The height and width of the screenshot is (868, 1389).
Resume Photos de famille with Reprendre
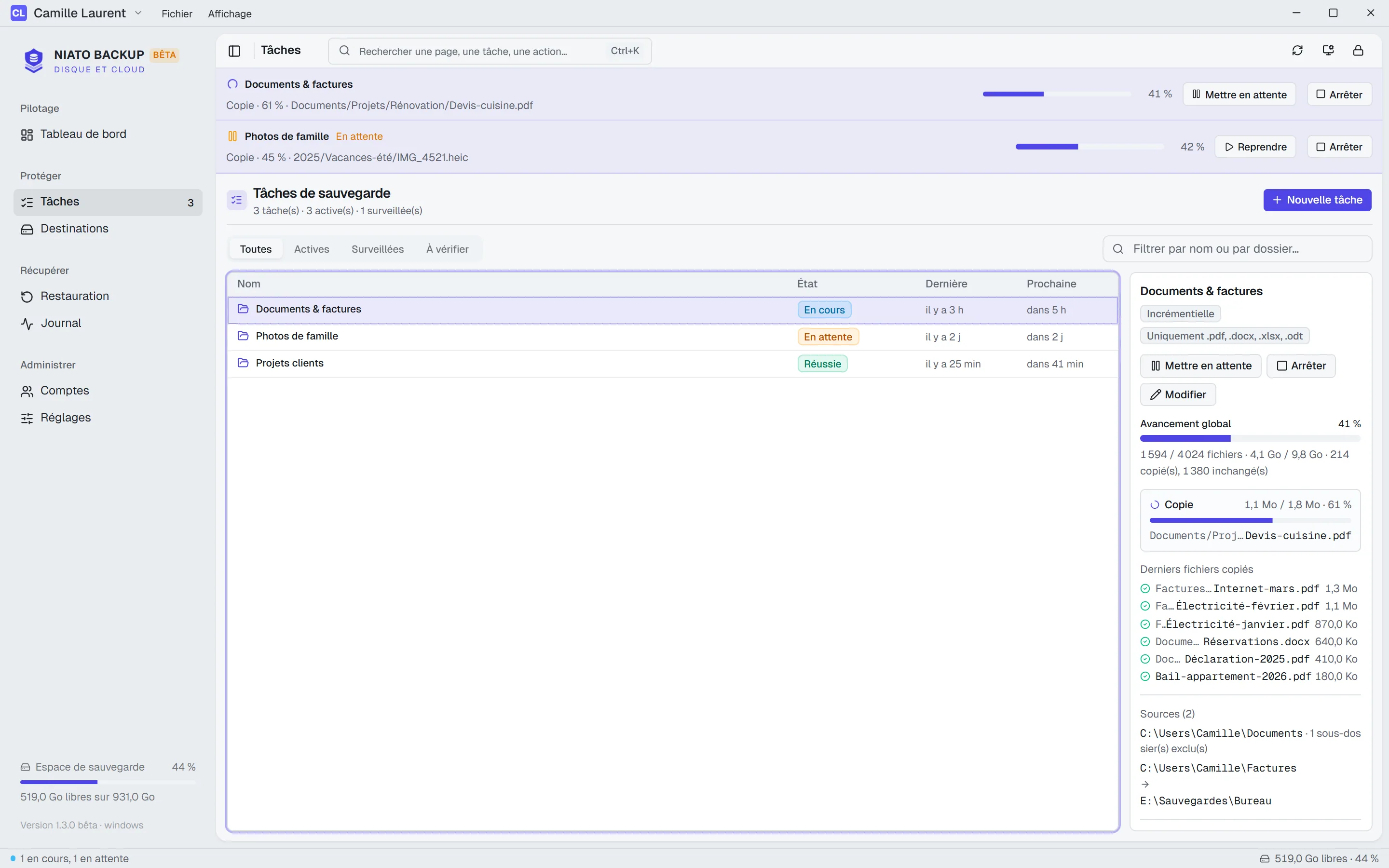(x=1255, y=147)
